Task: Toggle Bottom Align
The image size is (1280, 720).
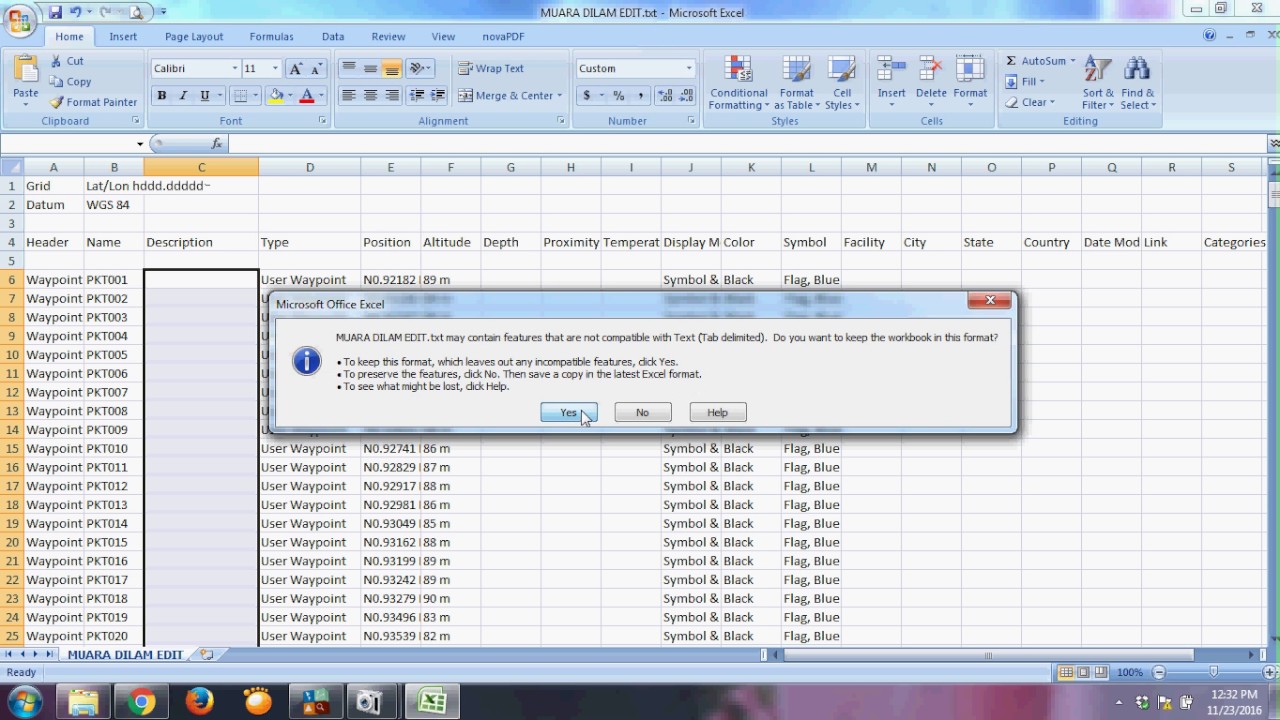Action: coord(391,68)
